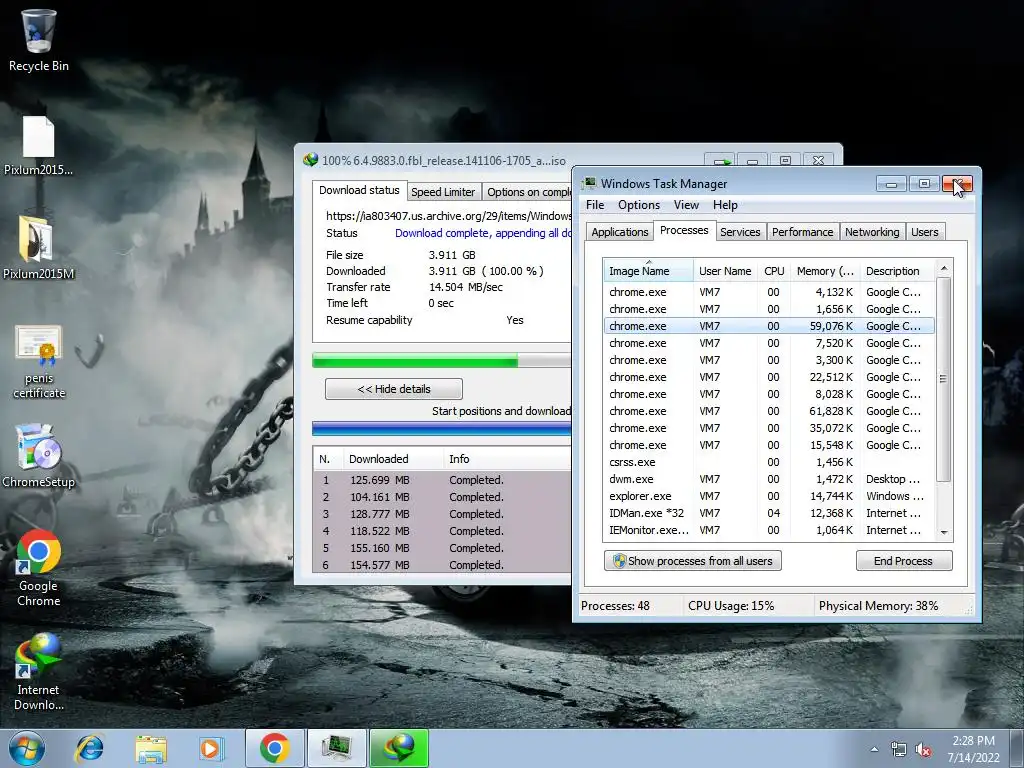Click the End Process button

[904, 561]
